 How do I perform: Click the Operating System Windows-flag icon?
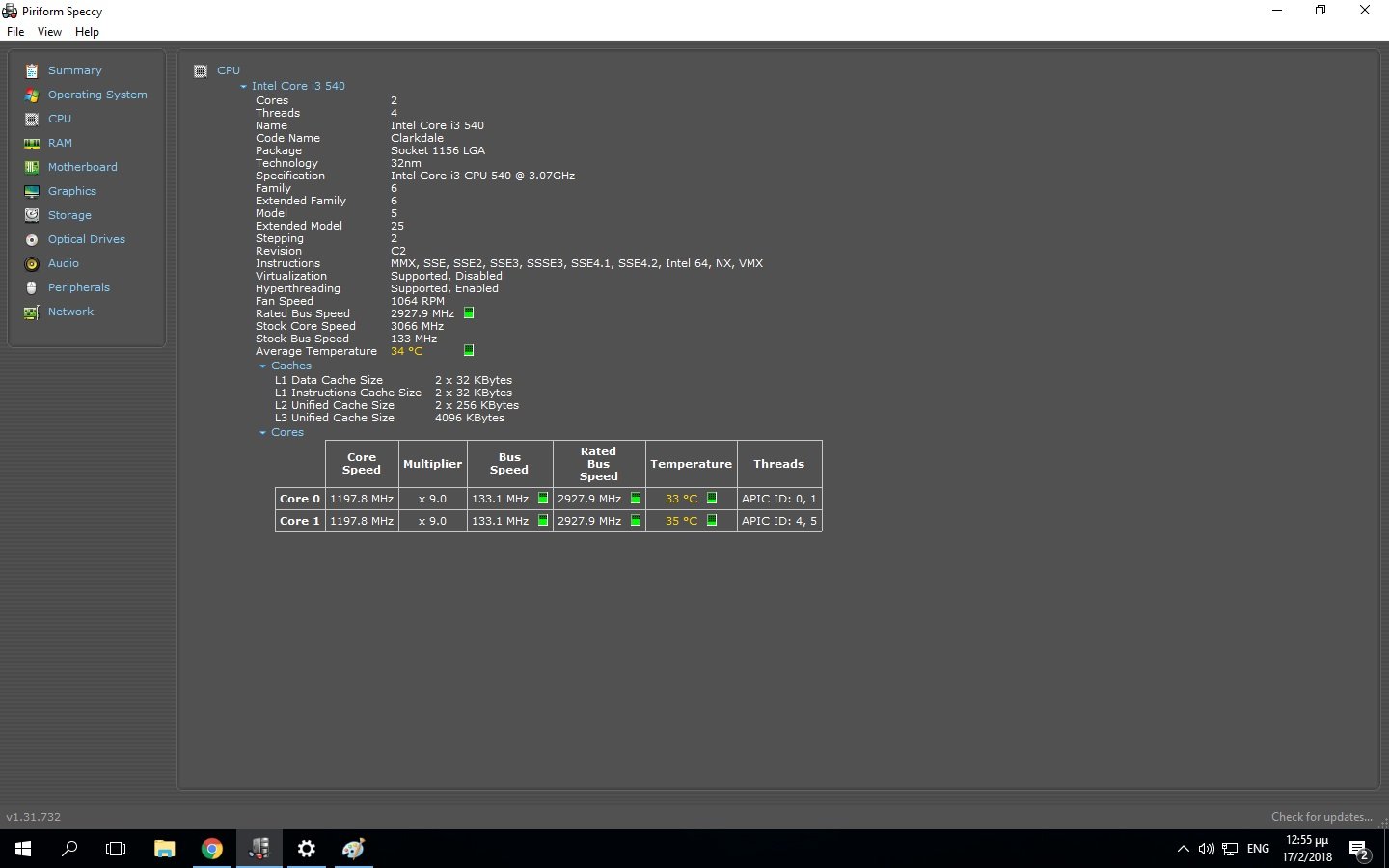tap(32, 95)
